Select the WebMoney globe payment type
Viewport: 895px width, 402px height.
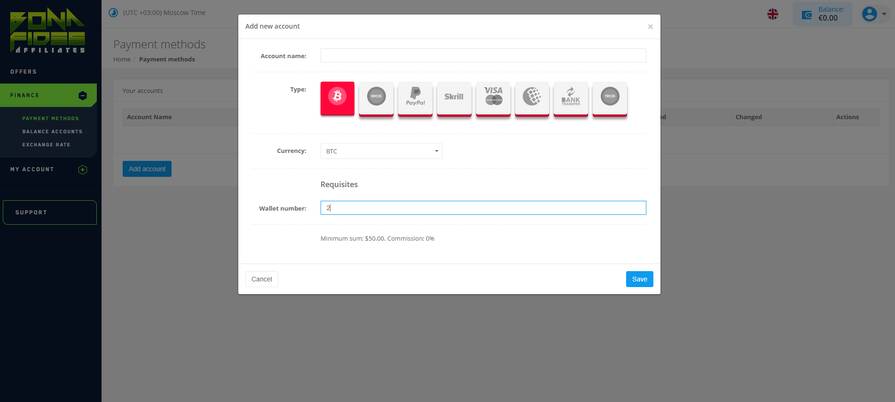[532, 98]
